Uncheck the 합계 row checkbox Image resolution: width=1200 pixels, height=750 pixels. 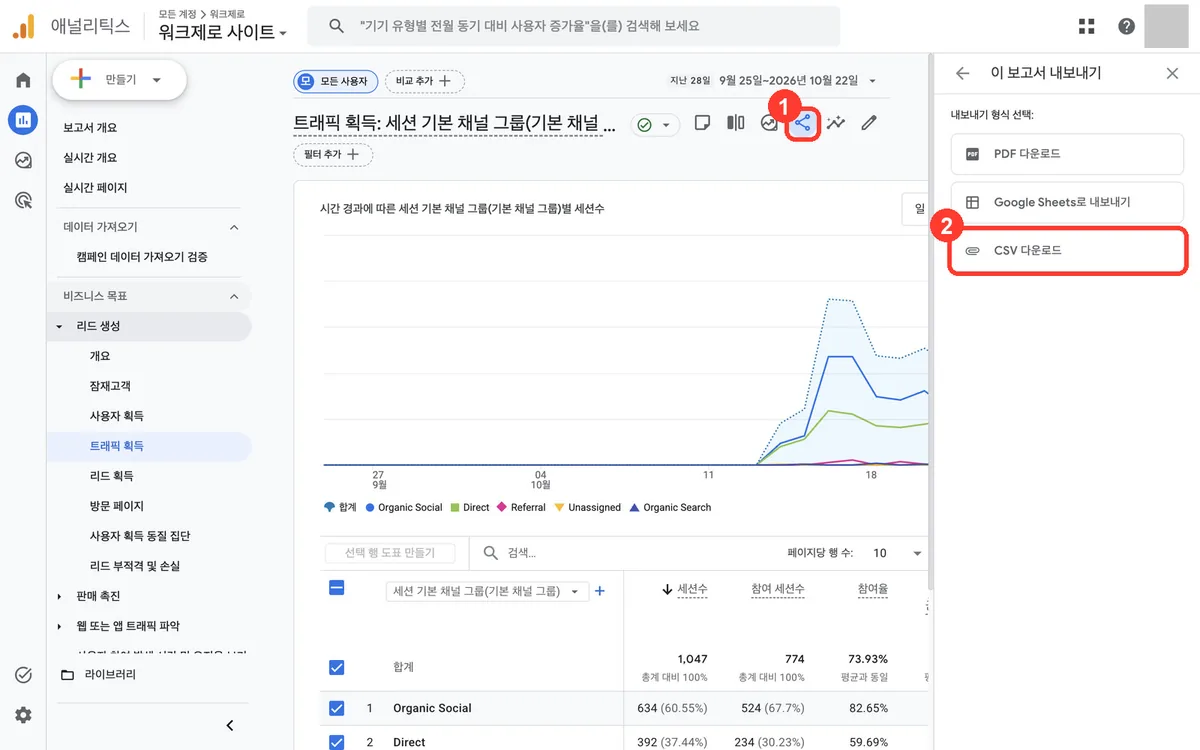(337, 667)
